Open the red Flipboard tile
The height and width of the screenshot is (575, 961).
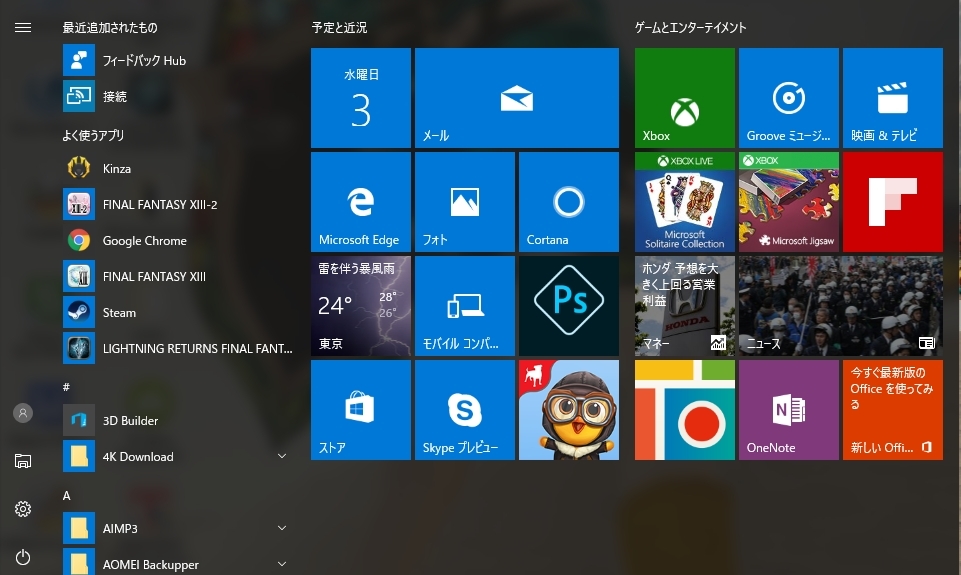coord(892,202)
